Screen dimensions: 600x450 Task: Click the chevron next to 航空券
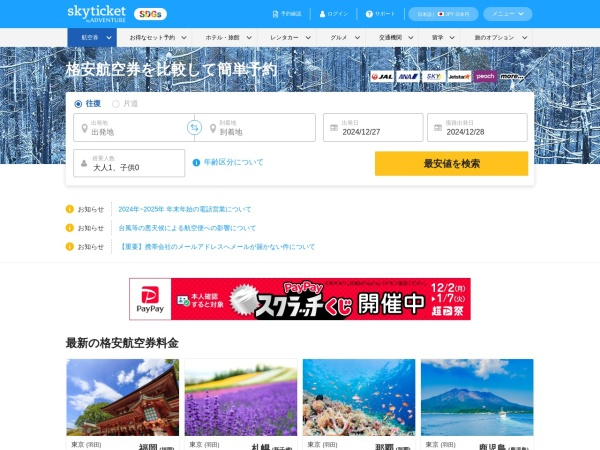[109, 38]
